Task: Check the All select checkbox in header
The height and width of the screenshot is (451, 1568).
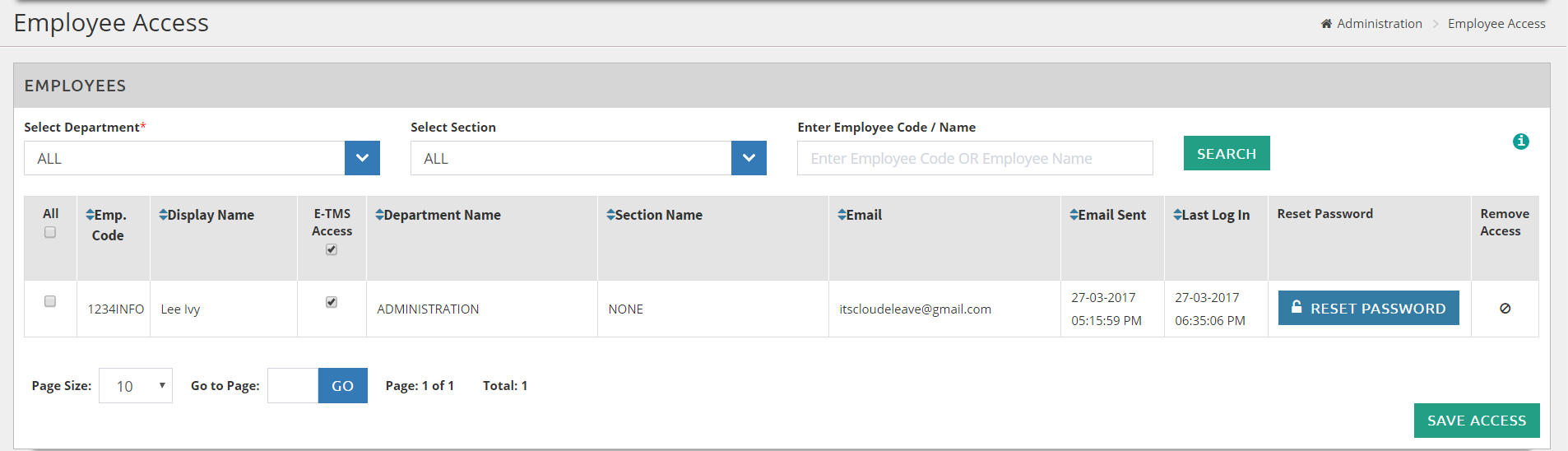Action: click(x=50, y=233)
